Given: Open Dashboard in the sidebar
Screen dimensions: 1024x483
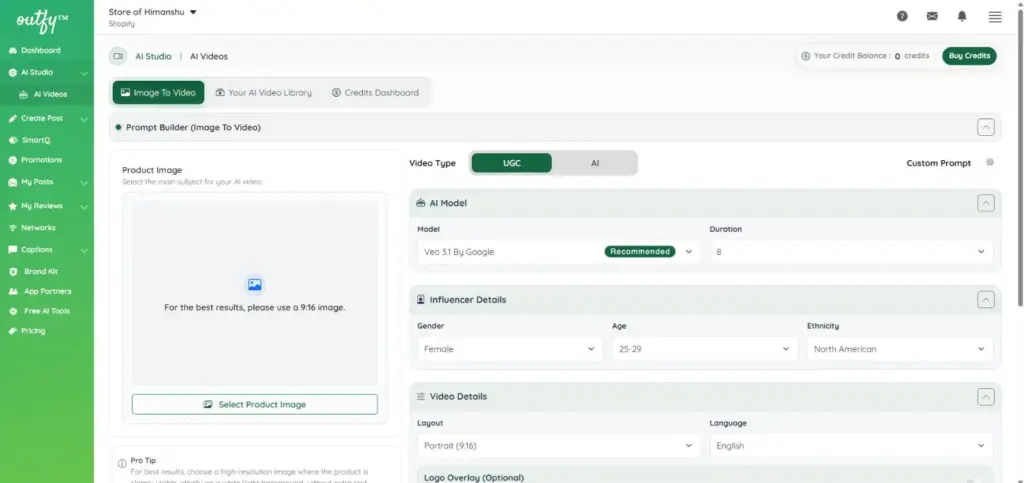Looking at the screenshot, I should click(x=40, y=50).
